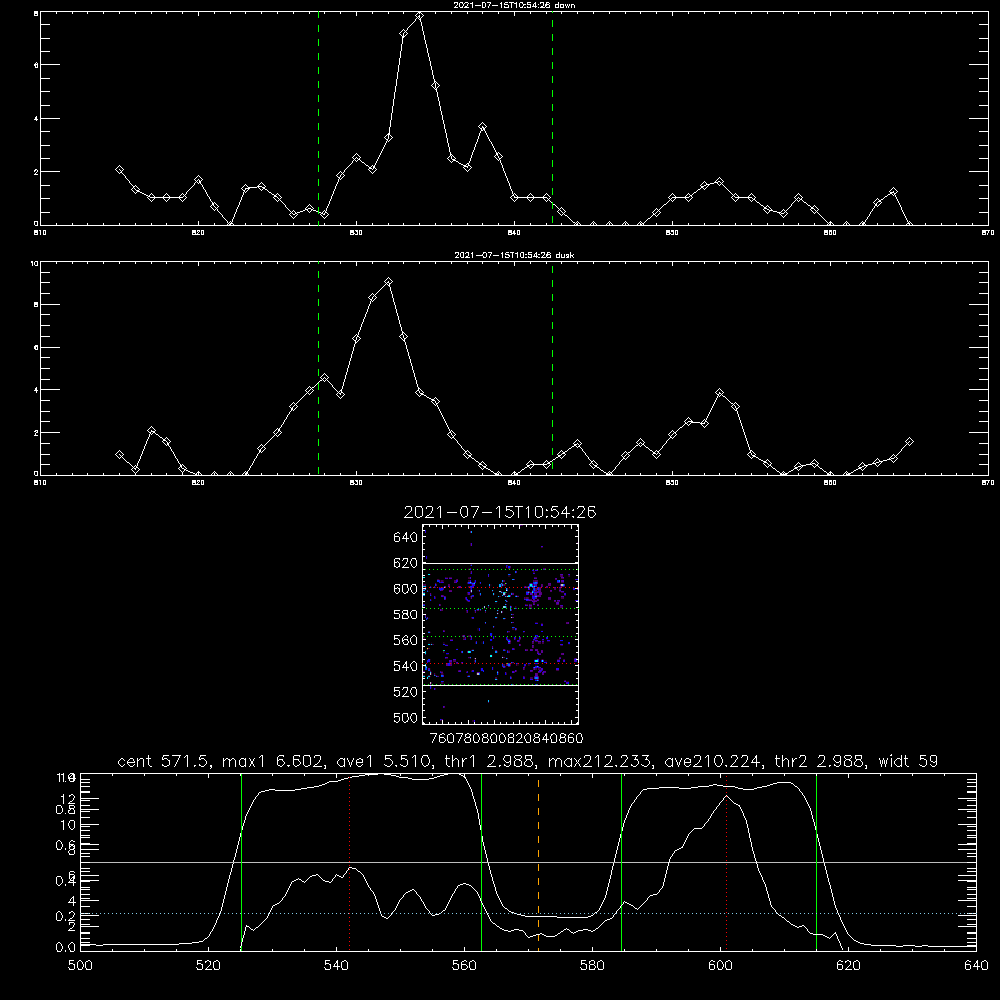Click bottom plot x-axis label "540"
This screenshot has height=1000, width=1000.
coord(336,966)
